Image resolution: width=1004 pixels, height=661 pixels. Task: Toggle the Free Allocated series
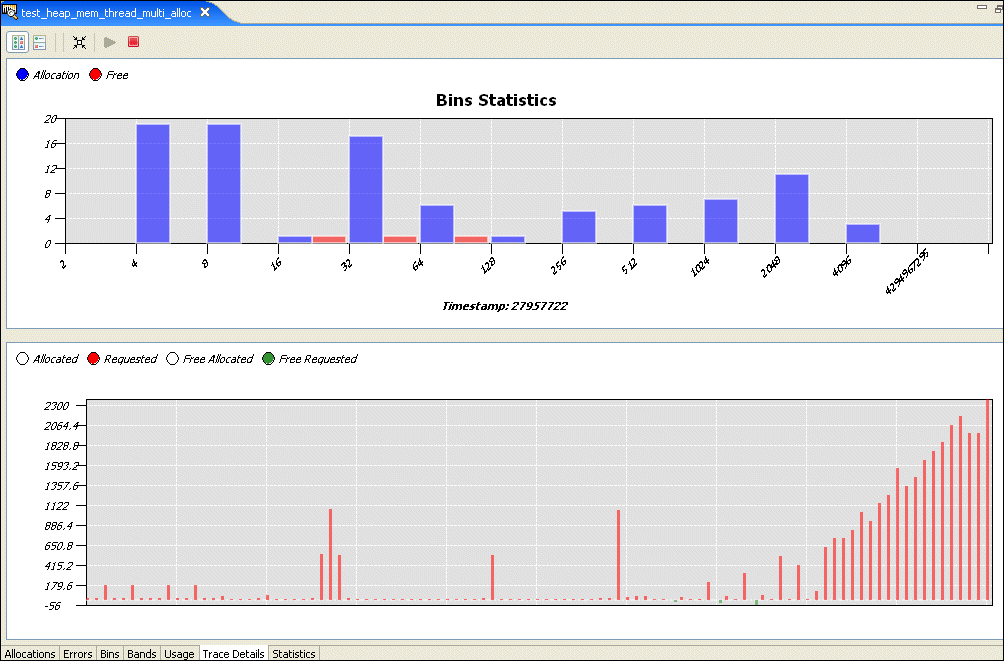click(173, 359)
